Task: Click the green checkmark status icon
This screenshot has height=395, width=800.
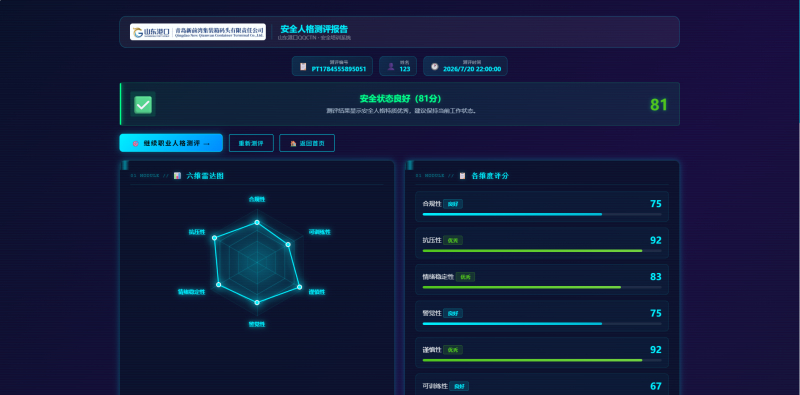Action: pos(143,104)
